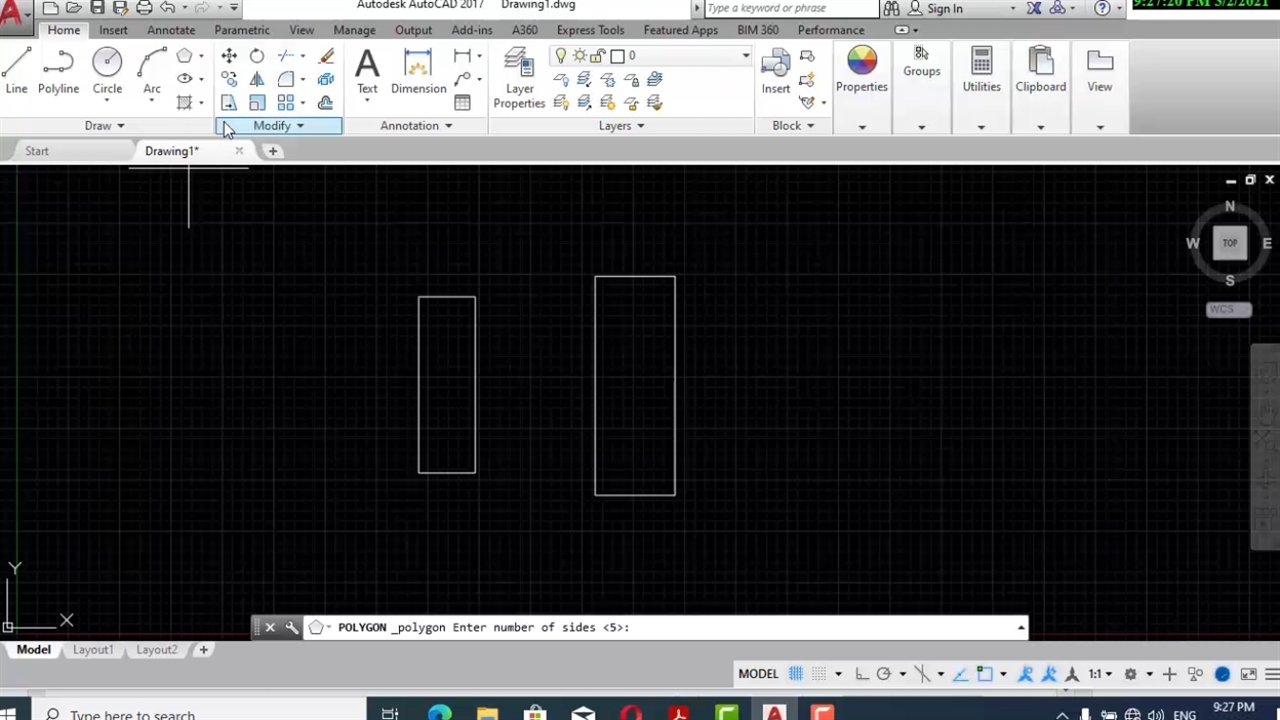The image size is (1280, 720).
Task: Toggle Ortho mode in status bar
Action: click(862, 674)
